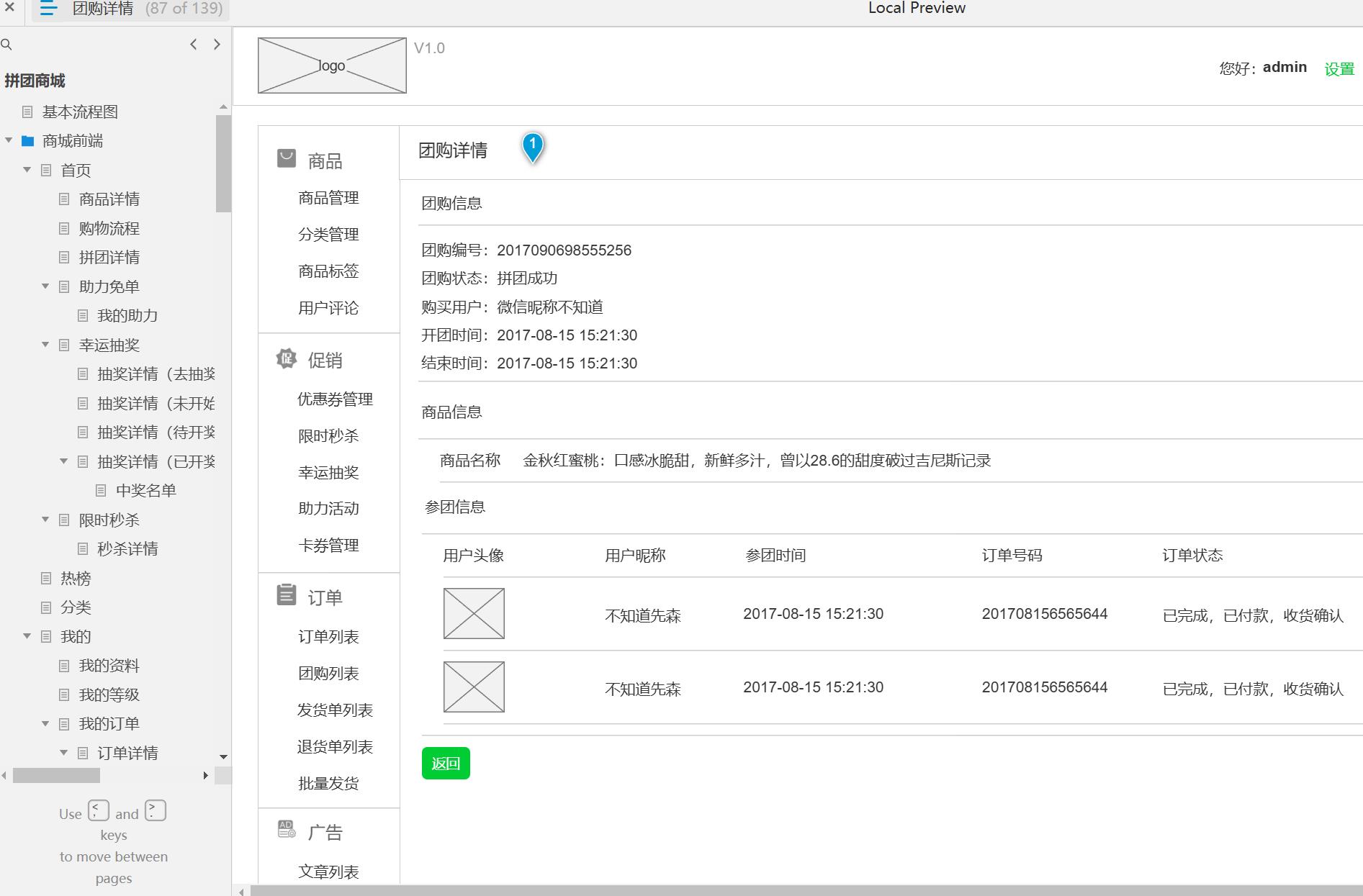Viewport: 1363px width, 896px height.
Task: Collapse the 幸运抽奖 tree node
Action: click(45, 345)
